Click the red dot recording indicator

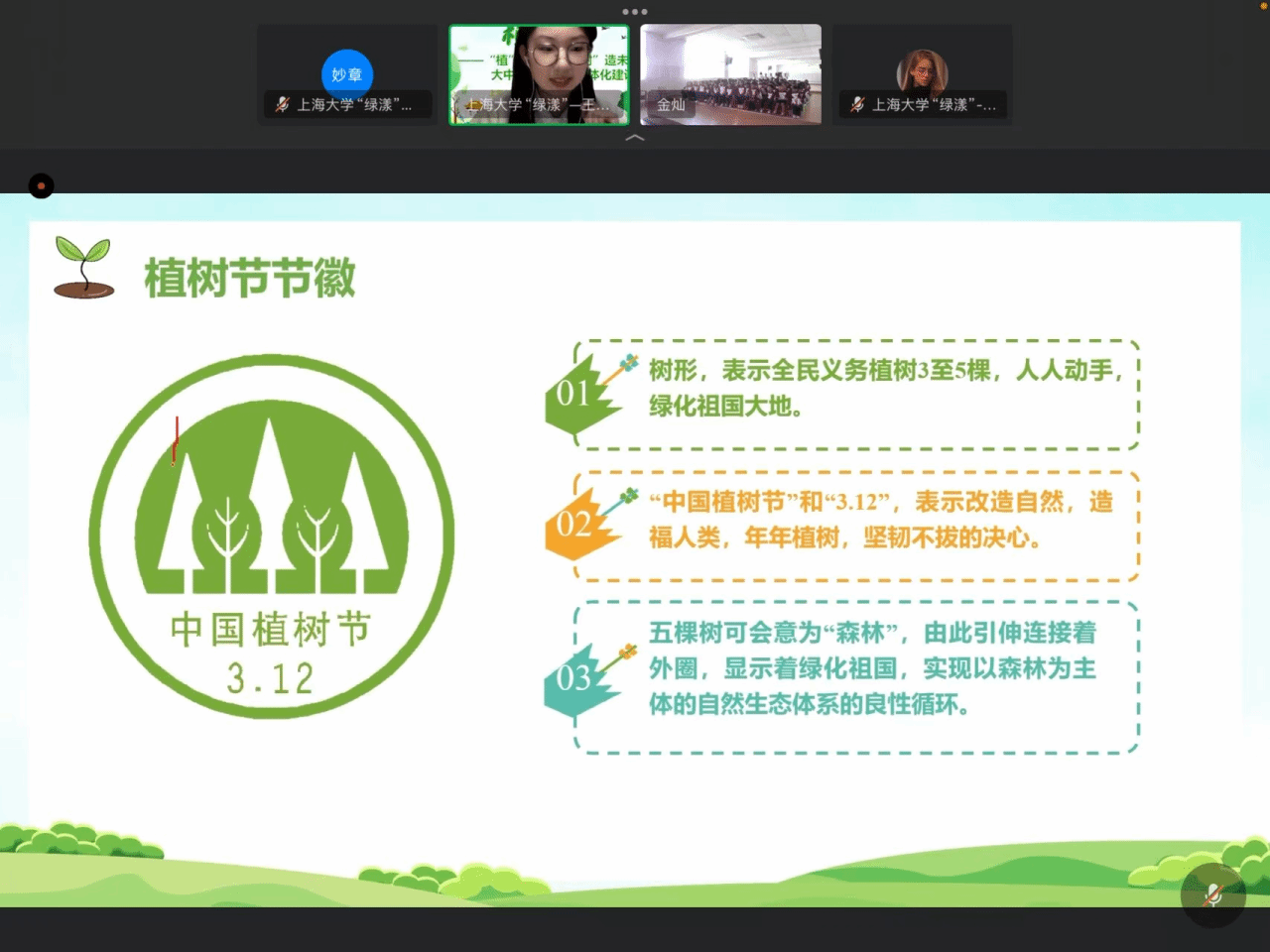(x=41, y=186)
